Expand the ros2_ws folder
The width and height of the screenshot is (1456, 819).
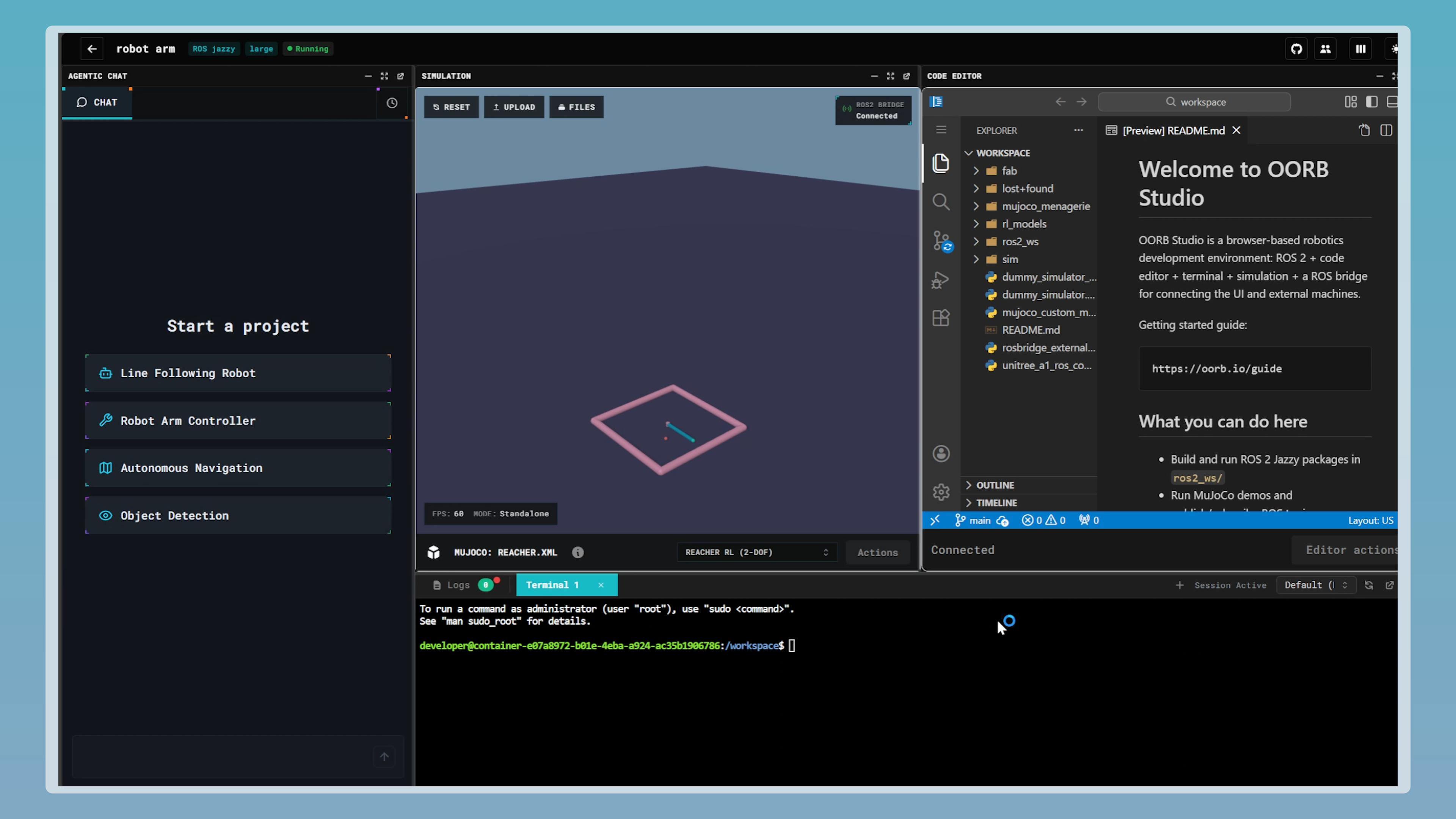[x=1020, y=242]
